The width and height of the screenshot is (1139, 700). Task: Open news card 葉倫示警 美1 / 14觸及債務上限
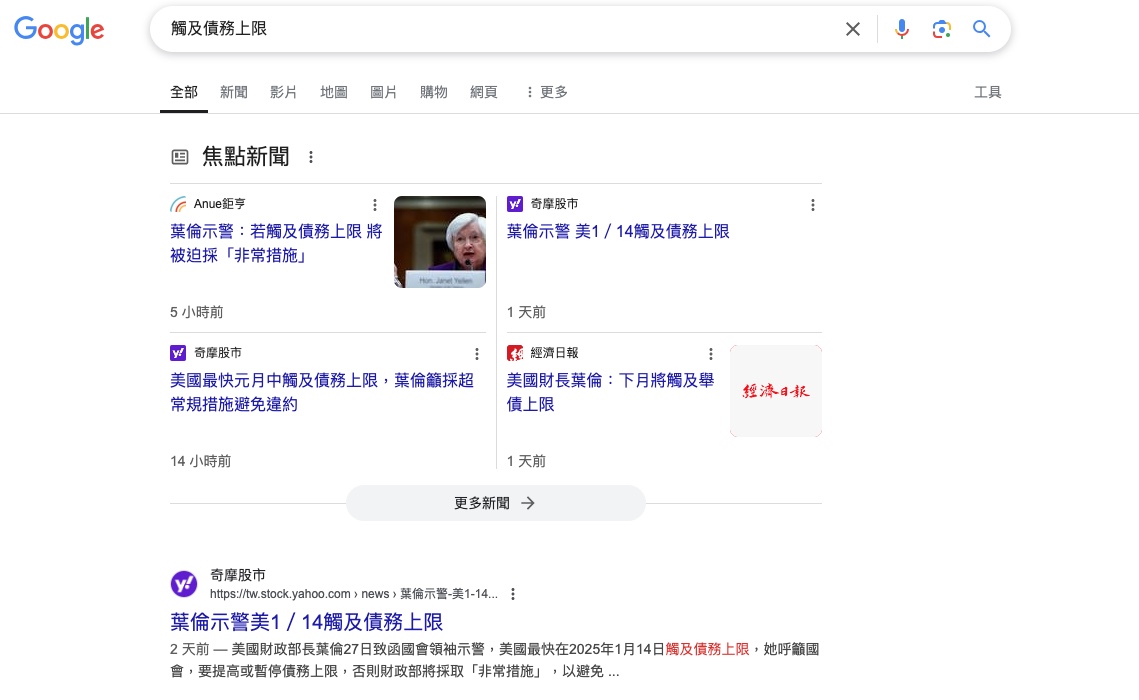tap(618, 232)
